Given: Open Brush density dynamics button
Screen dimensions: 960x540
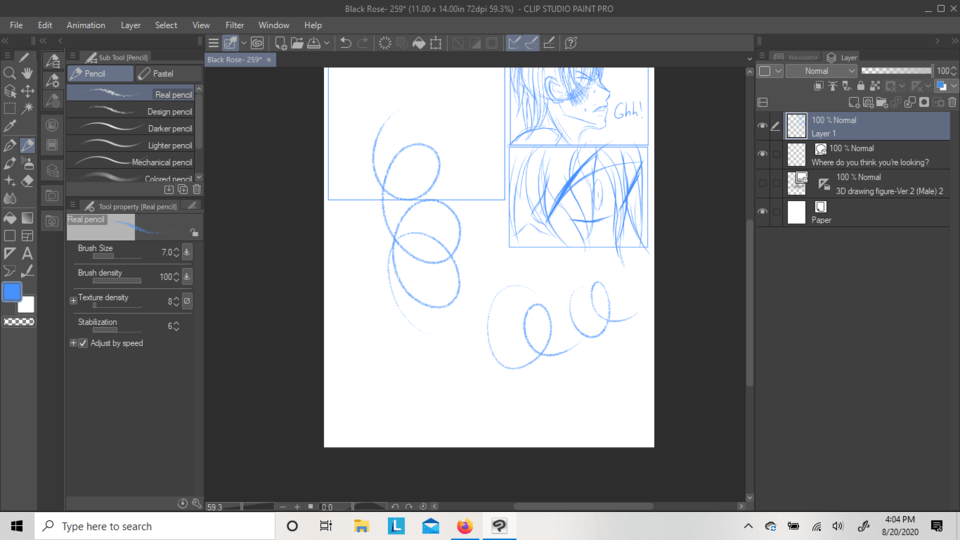Looking at the screenshot, I should 187,276.
